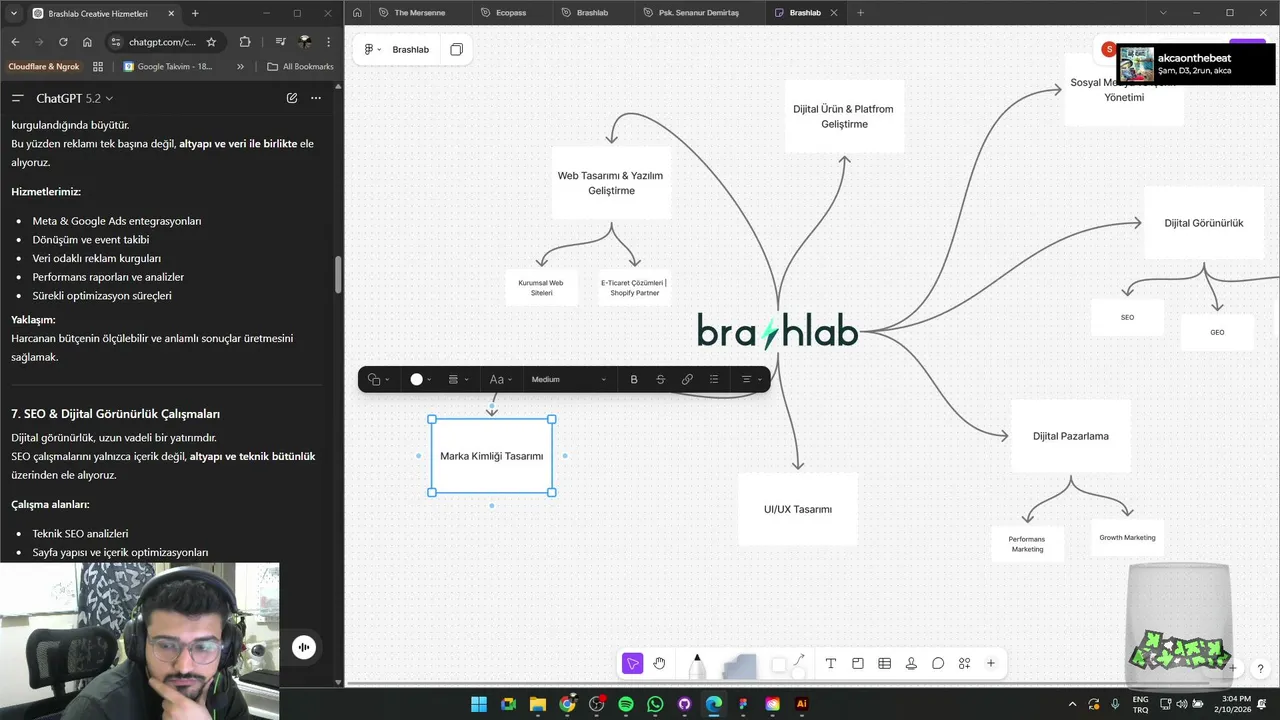The image size is (1280, 720).
Task: Open WhatsApp from taskbar
Action: [655, 704]
